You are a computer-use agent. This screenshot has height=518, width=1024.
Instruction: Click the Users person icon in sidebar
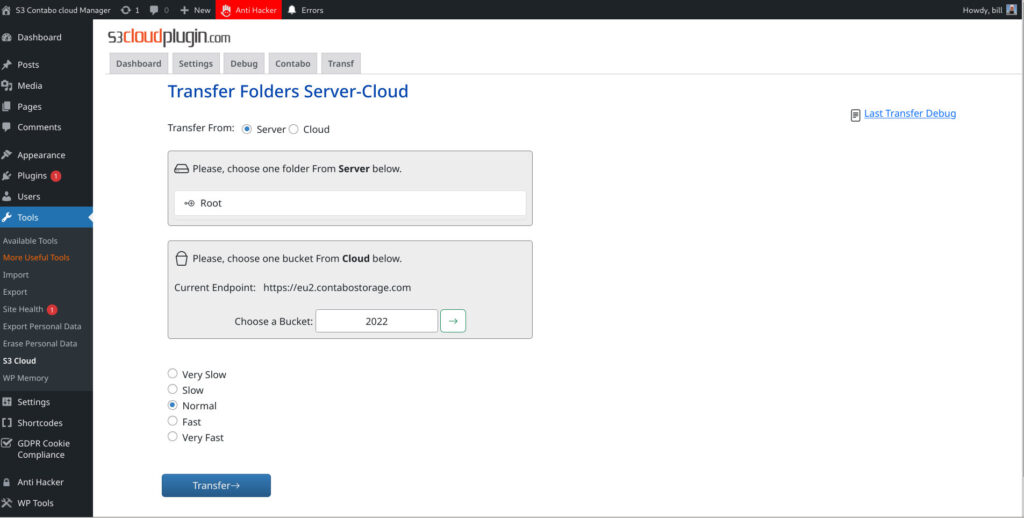tap(7, 196)
